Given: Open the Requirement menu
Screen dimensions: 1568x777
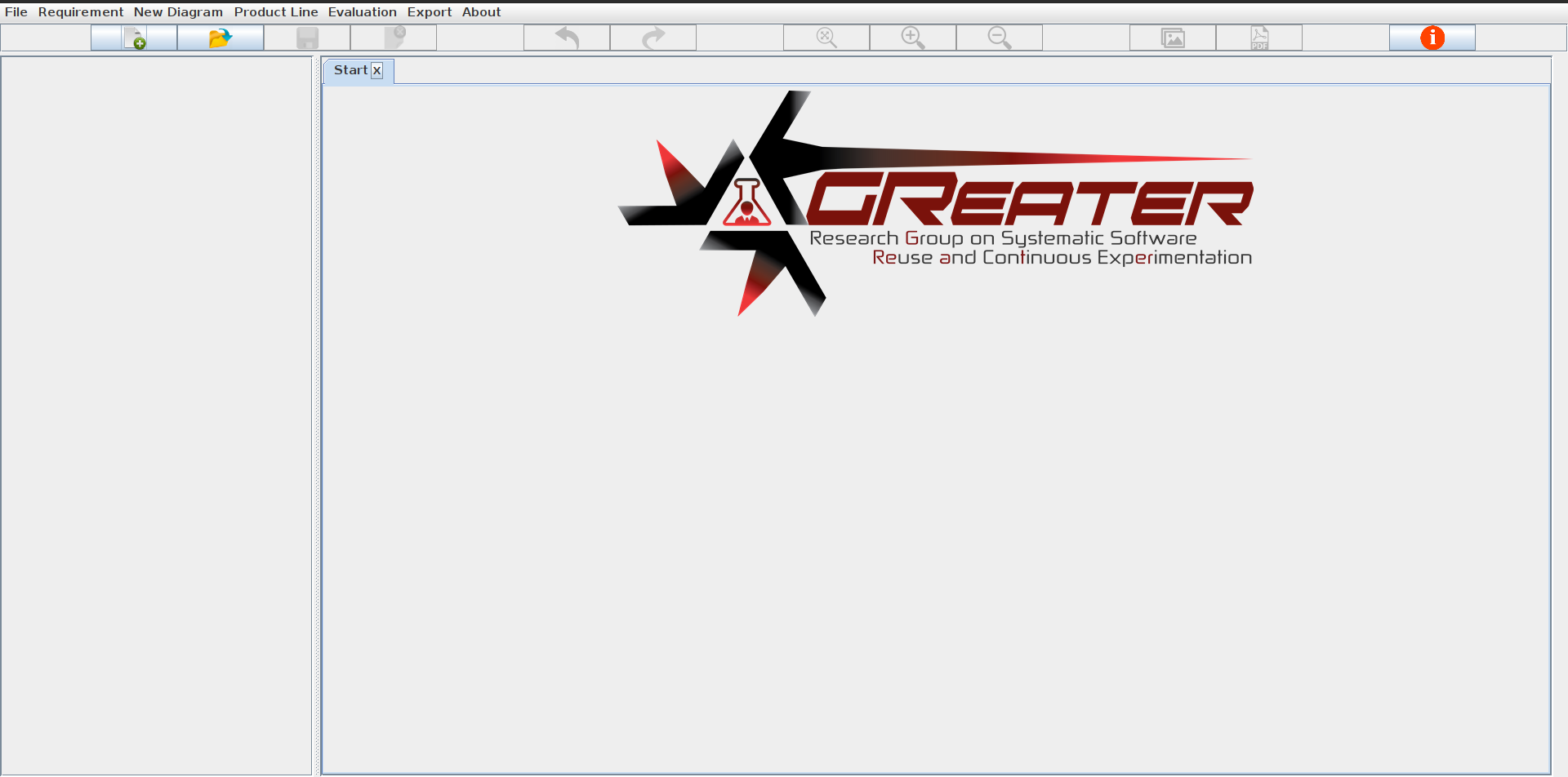Looking at the screenshot, I should (x=81, y=11).
